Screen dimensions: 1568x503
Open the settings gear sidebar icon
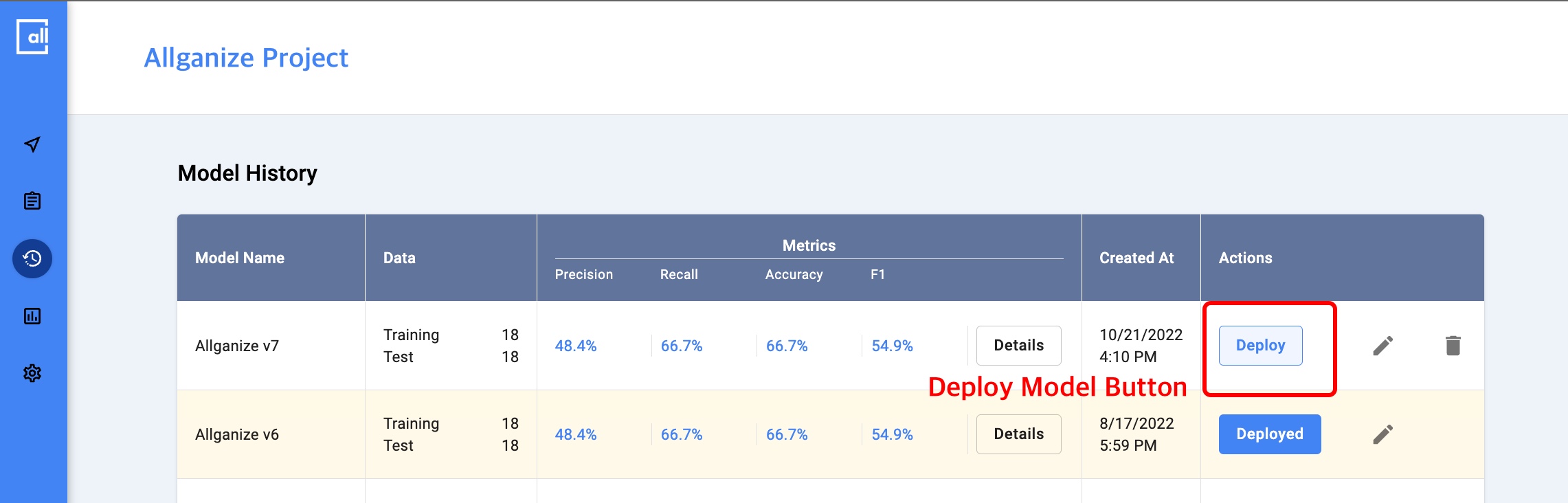click(x=32, y=373)
